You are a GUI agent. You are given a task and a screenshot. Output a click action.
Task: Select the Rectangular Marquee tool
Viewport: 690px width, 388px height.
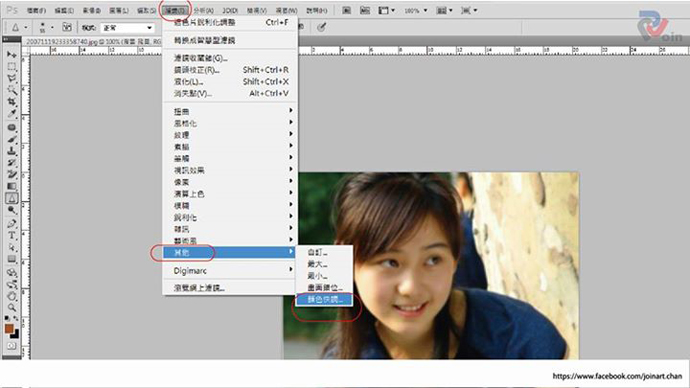pyautogui.click(x=12, y=67)
